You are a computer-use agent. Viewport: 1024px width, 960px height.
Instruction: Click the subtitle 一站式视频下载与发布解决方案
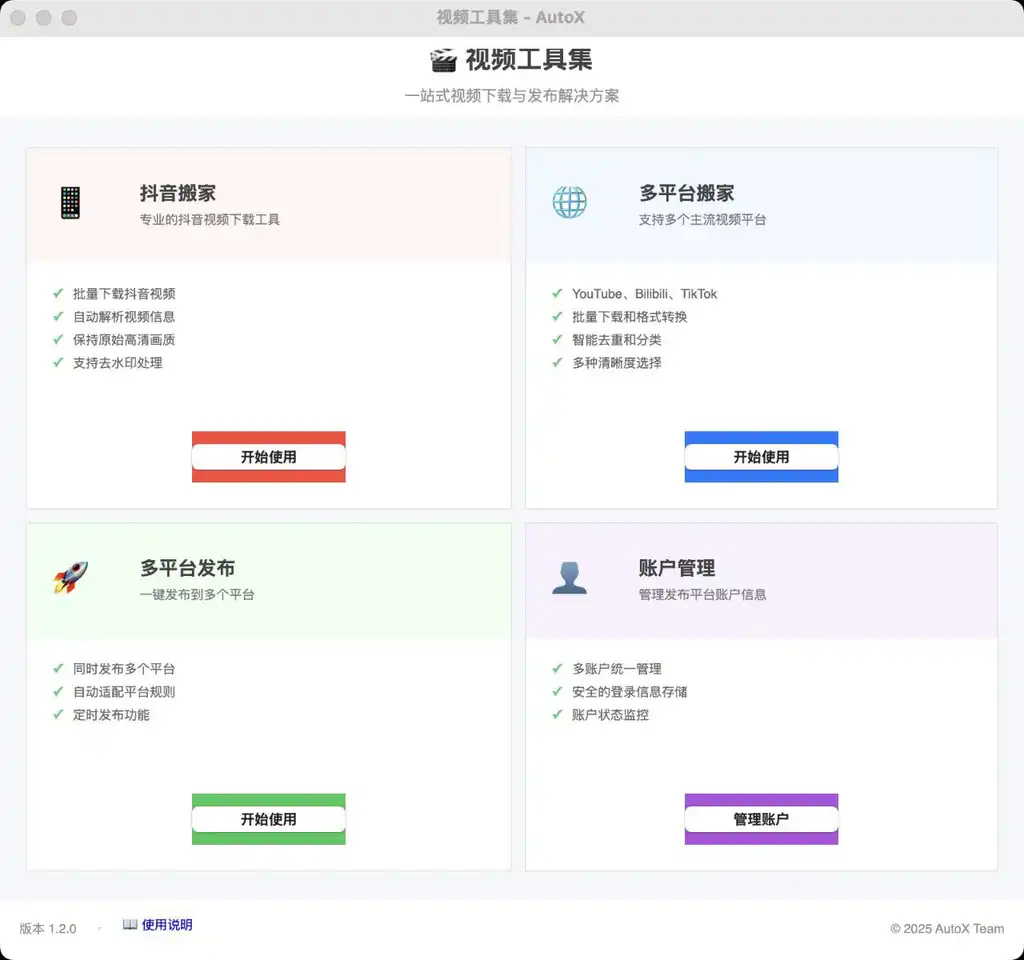(x=512, y=96)
